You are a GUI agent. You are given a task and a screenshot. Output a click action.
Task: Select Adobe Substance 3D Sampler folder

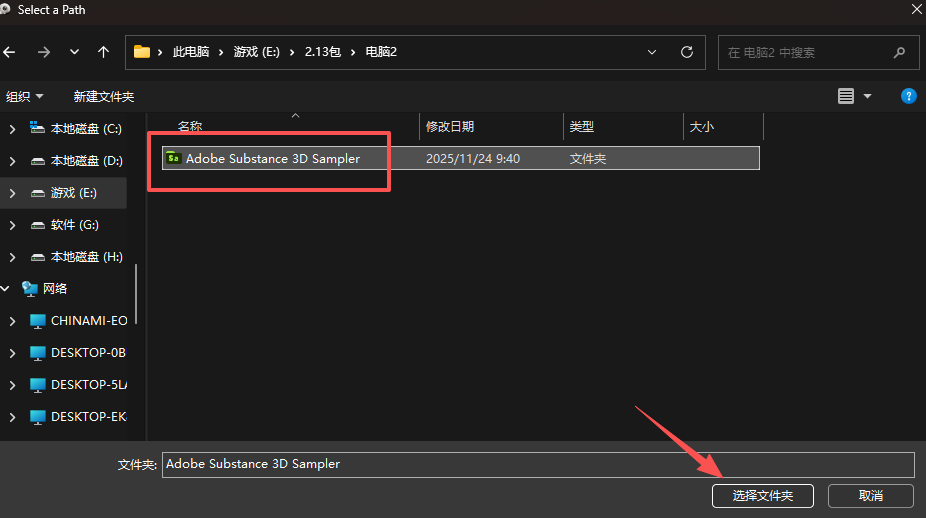point(461,158)
